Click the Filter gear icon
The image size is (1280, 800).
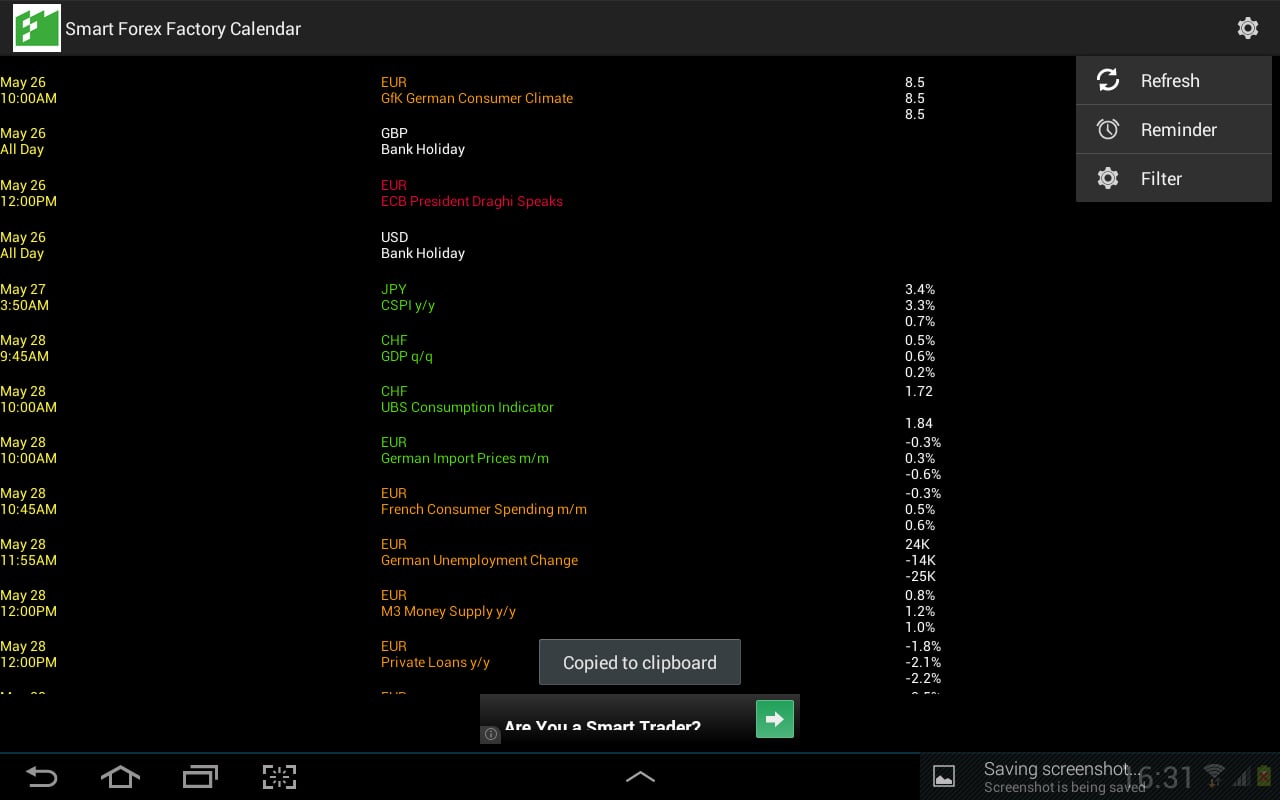pos(1108,178)
